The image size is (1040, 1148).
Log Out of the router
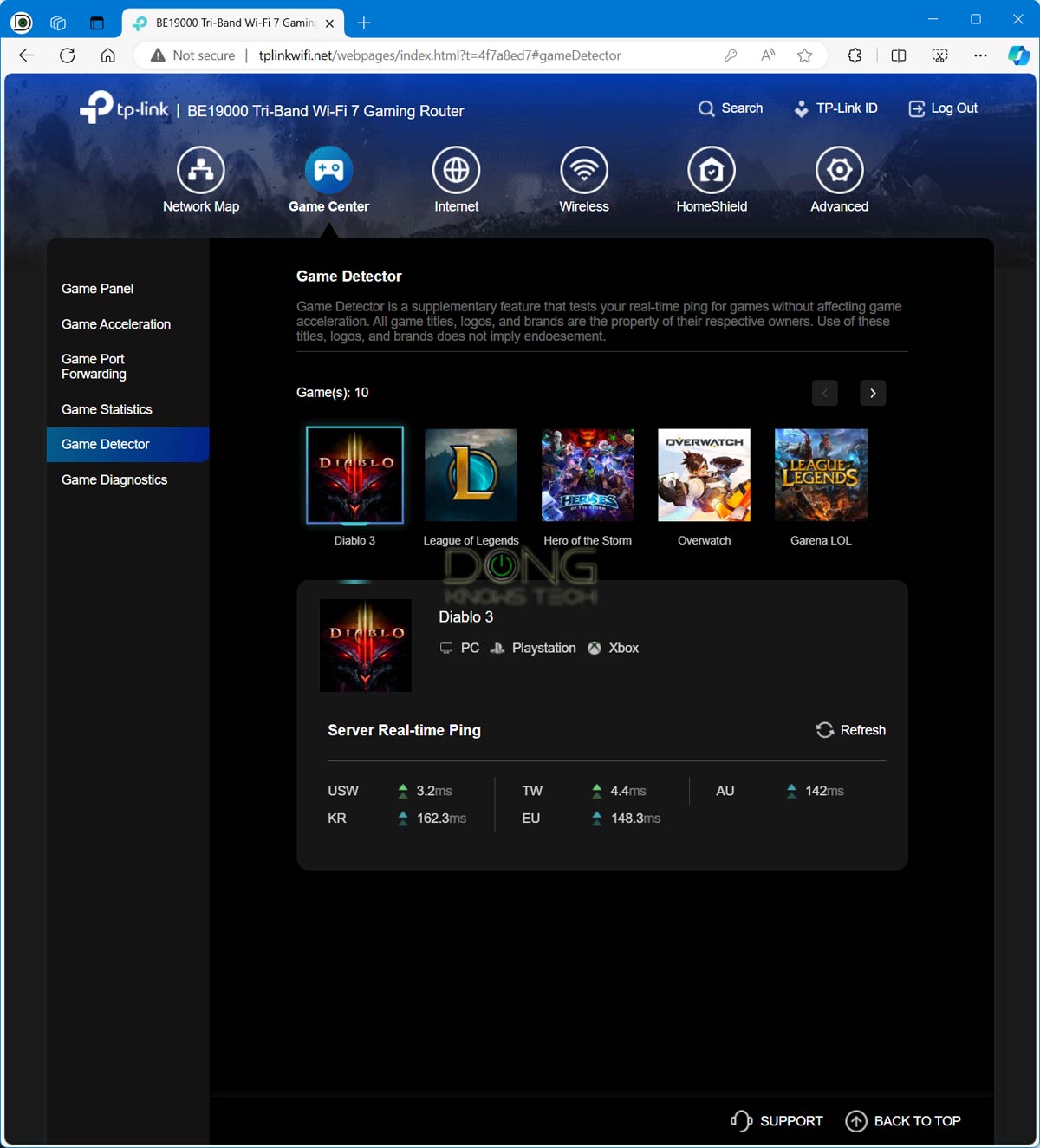coord(943,108)
